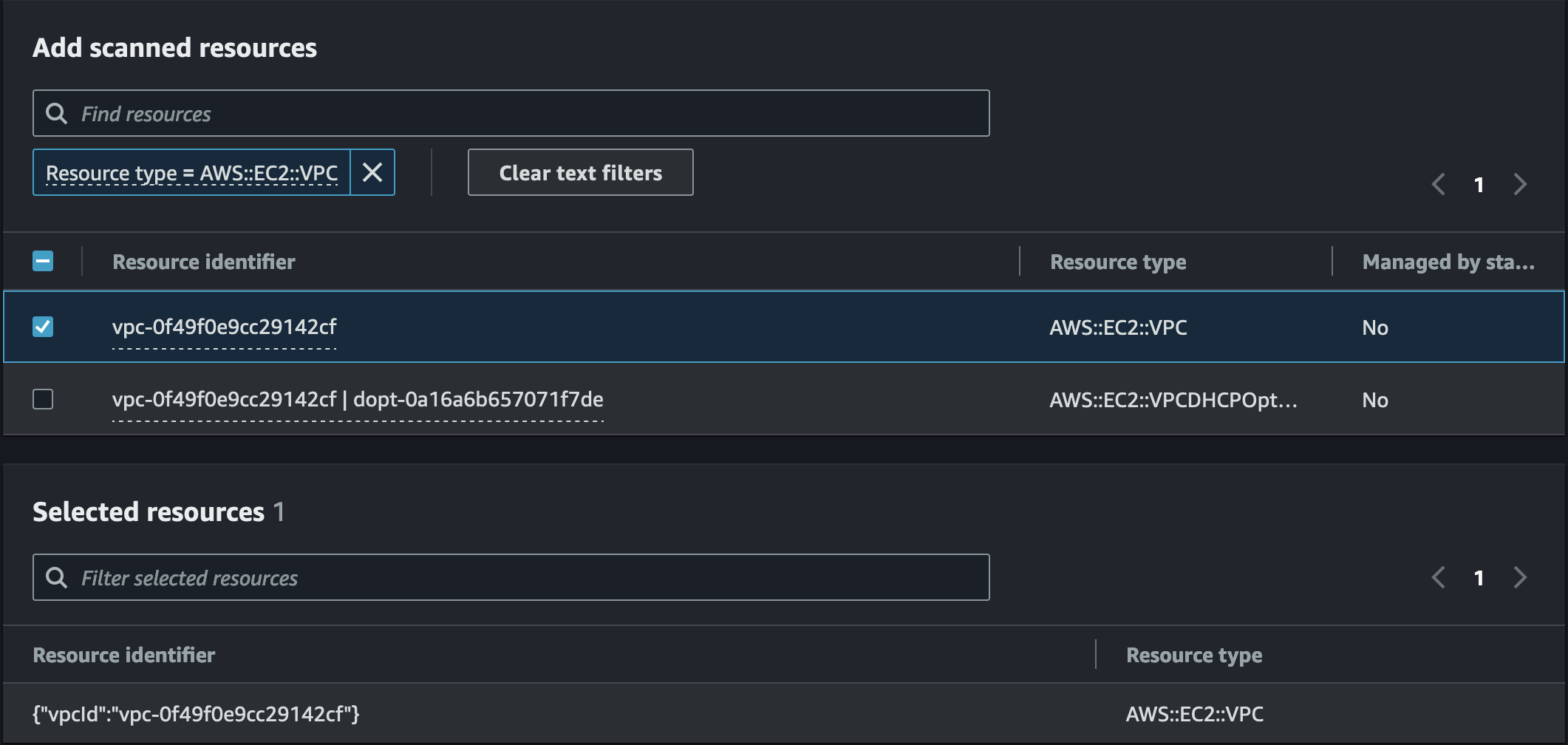Image resolution: width=1568 pixels, height=745 pixels.
Task: Click the right chevron beside Selected resources pagination
Action: click(x=1520, y=577)
